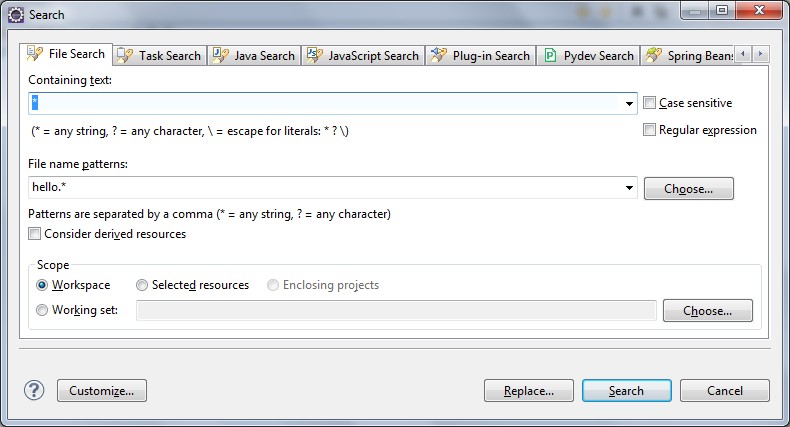Expand the Containing text dropdown arrow
790x427 pixels.
tap(630, 104)
